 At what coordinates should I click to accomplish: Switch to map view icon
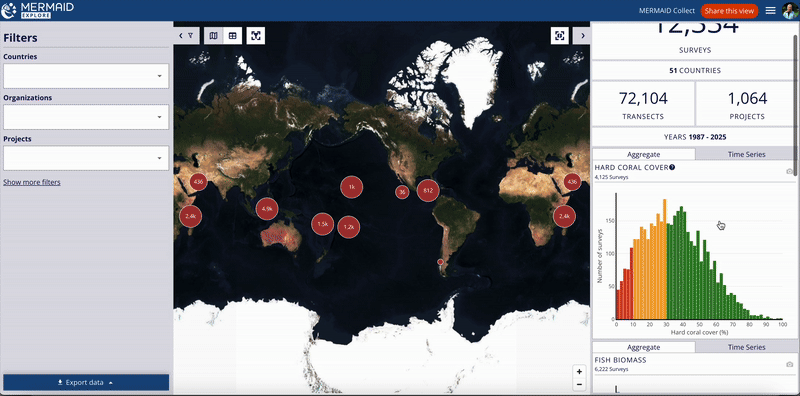[214, 36]
